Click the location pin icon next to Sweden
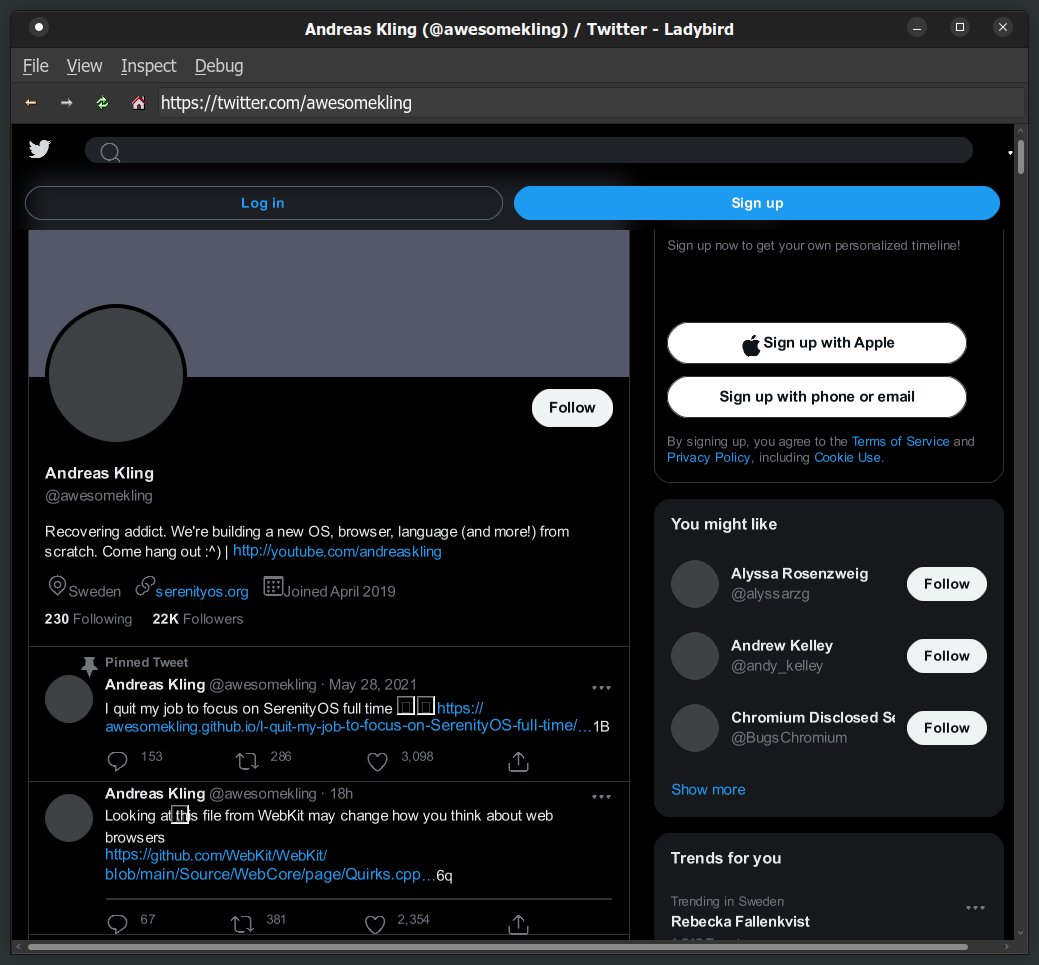Image resolution: width=1039 pixels, height=965 pixels. (57, 586)
